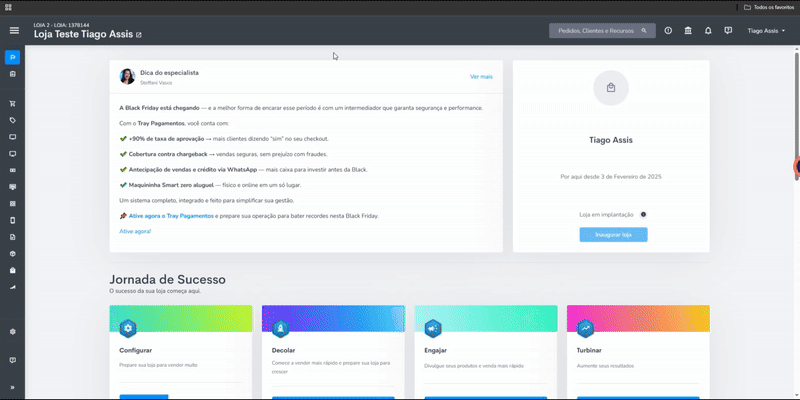Screen dimensions: 800x400
Task: Open the Tiago Assis account dropdown
Action: point(766,31)
